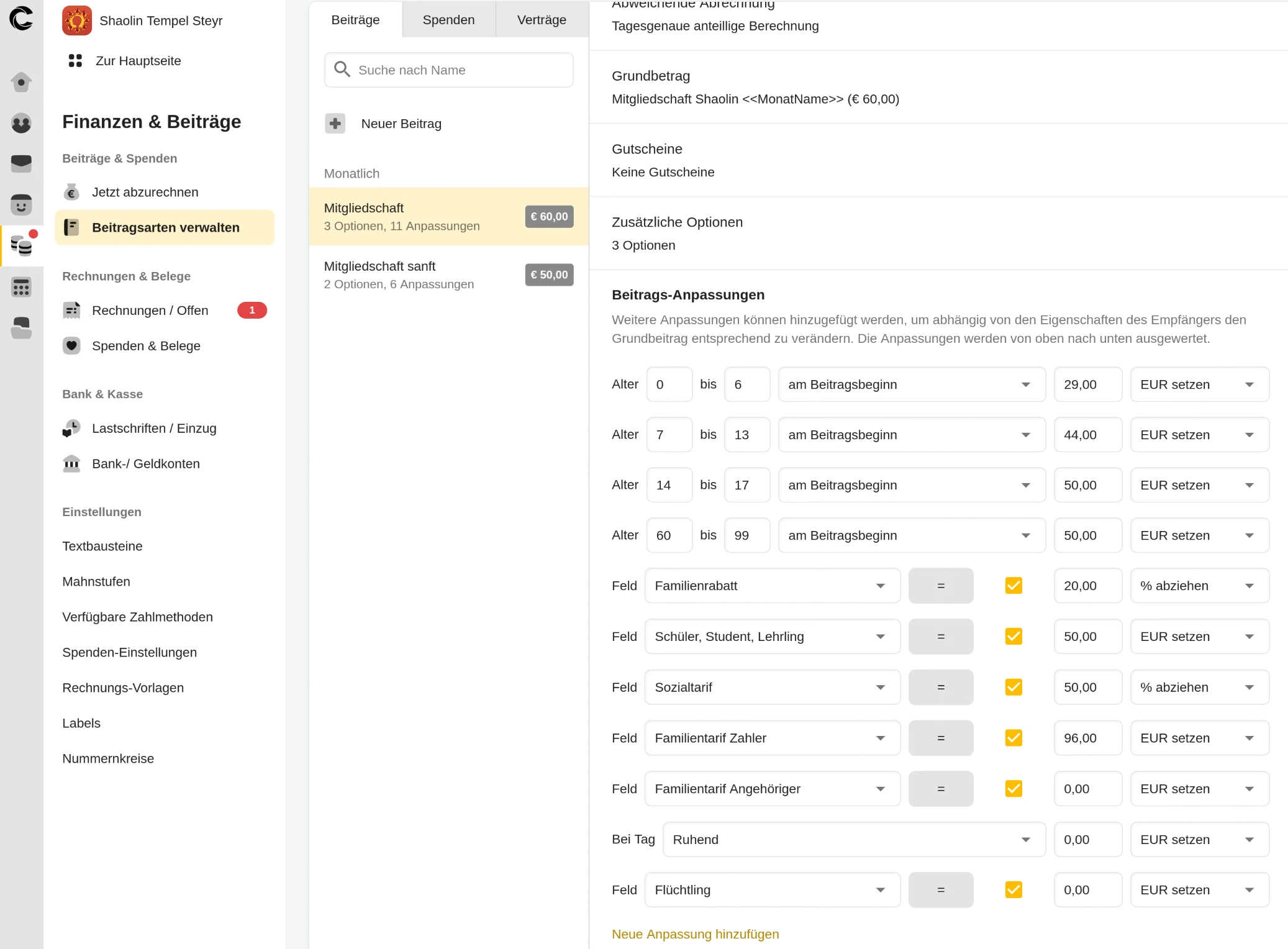Click the Zur Hauptseite grid icon
The height and width of the screenshot is (949, 1288).
pos(75,61)
